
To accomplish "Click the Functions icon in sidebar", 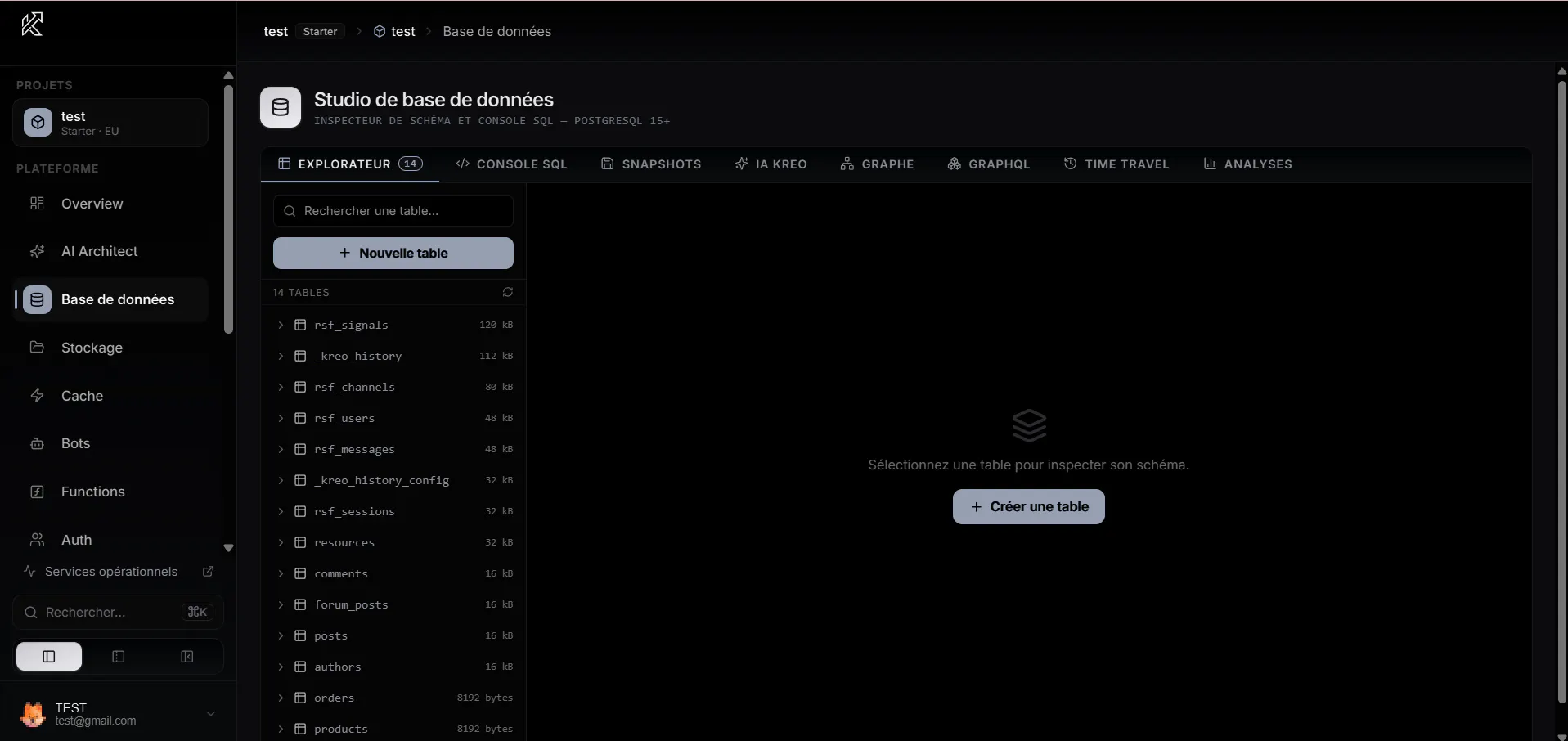I will tap(37, 492).
